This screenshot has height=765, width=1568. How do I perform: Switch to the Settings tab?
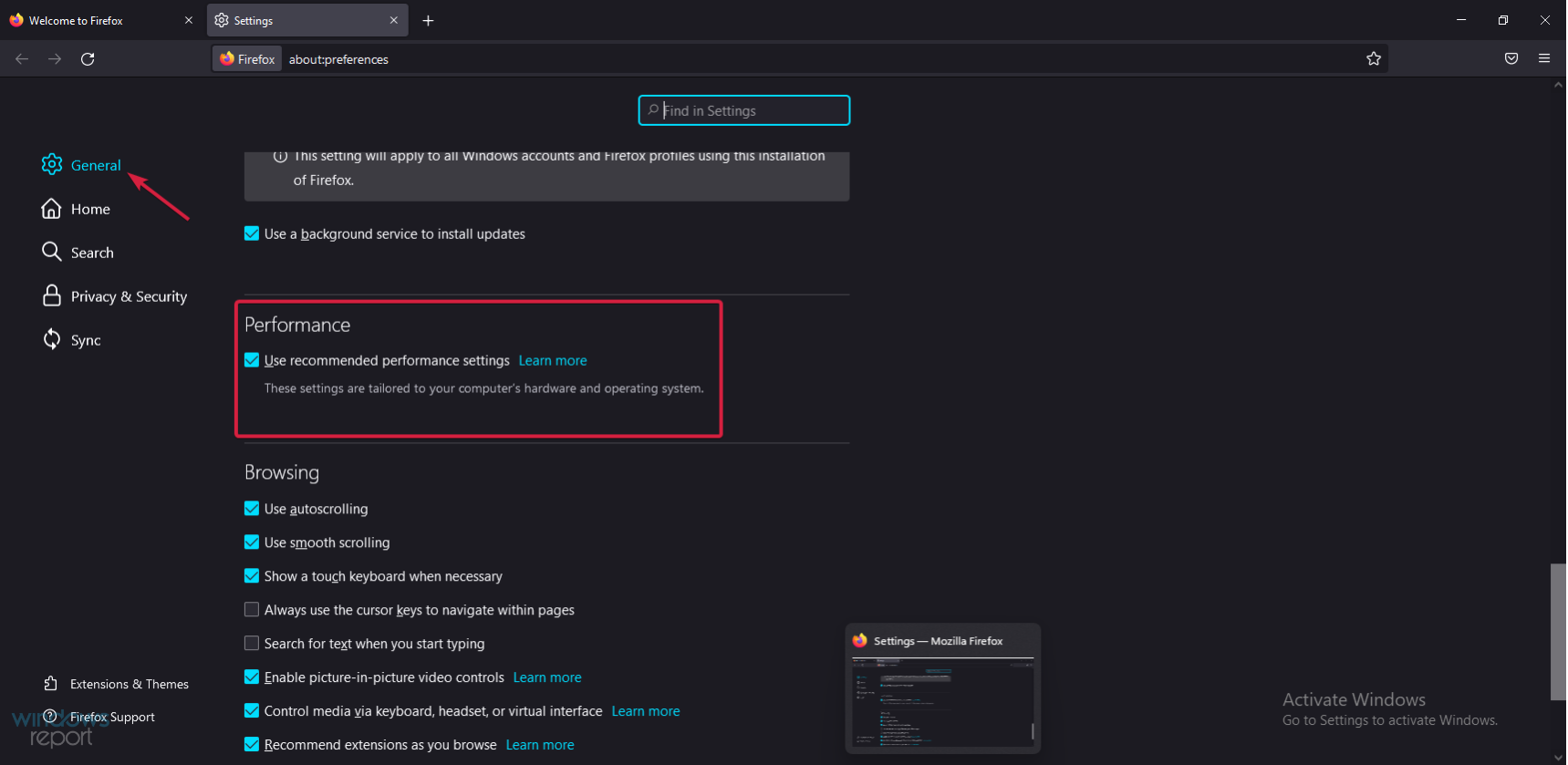[308, 20]
